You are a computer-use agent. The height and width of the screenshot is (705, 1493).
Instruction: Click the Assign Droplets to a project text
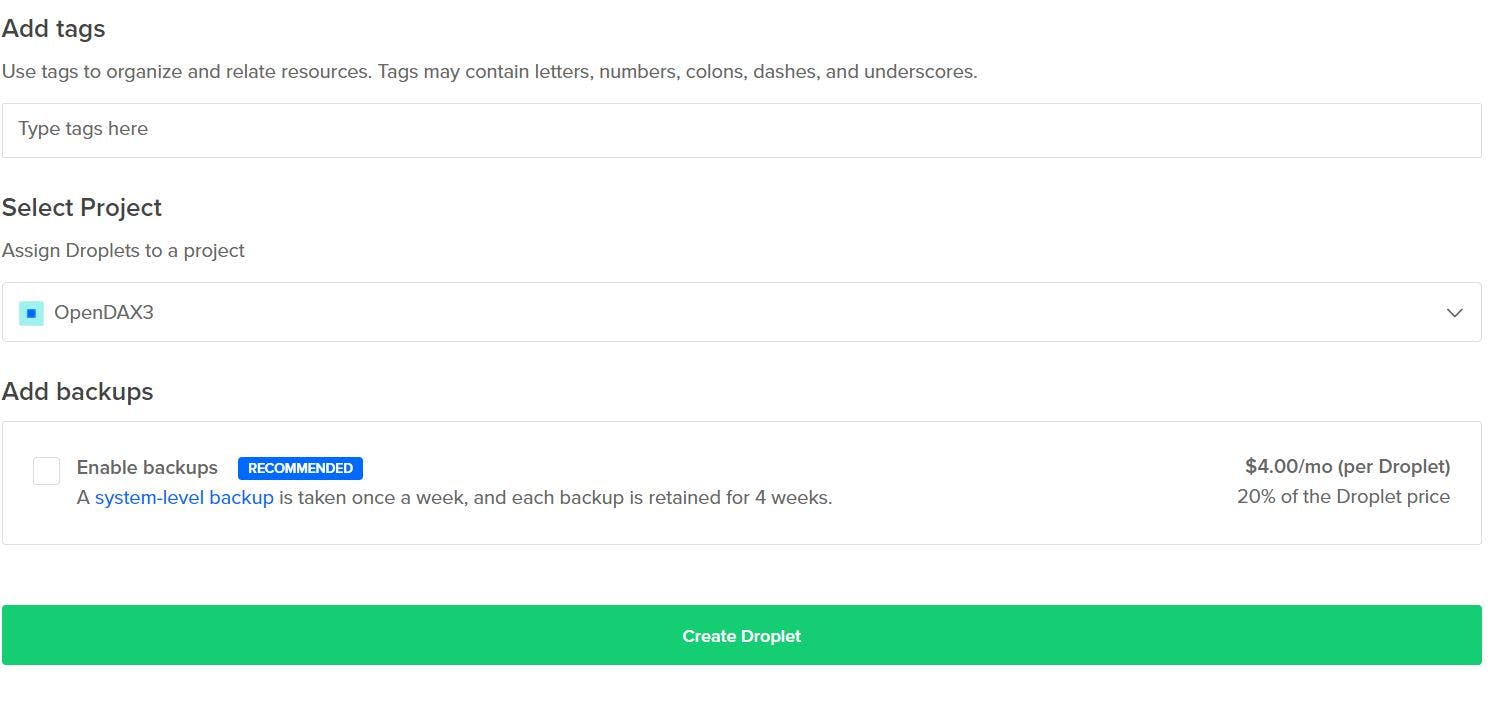tap(123, 251)
